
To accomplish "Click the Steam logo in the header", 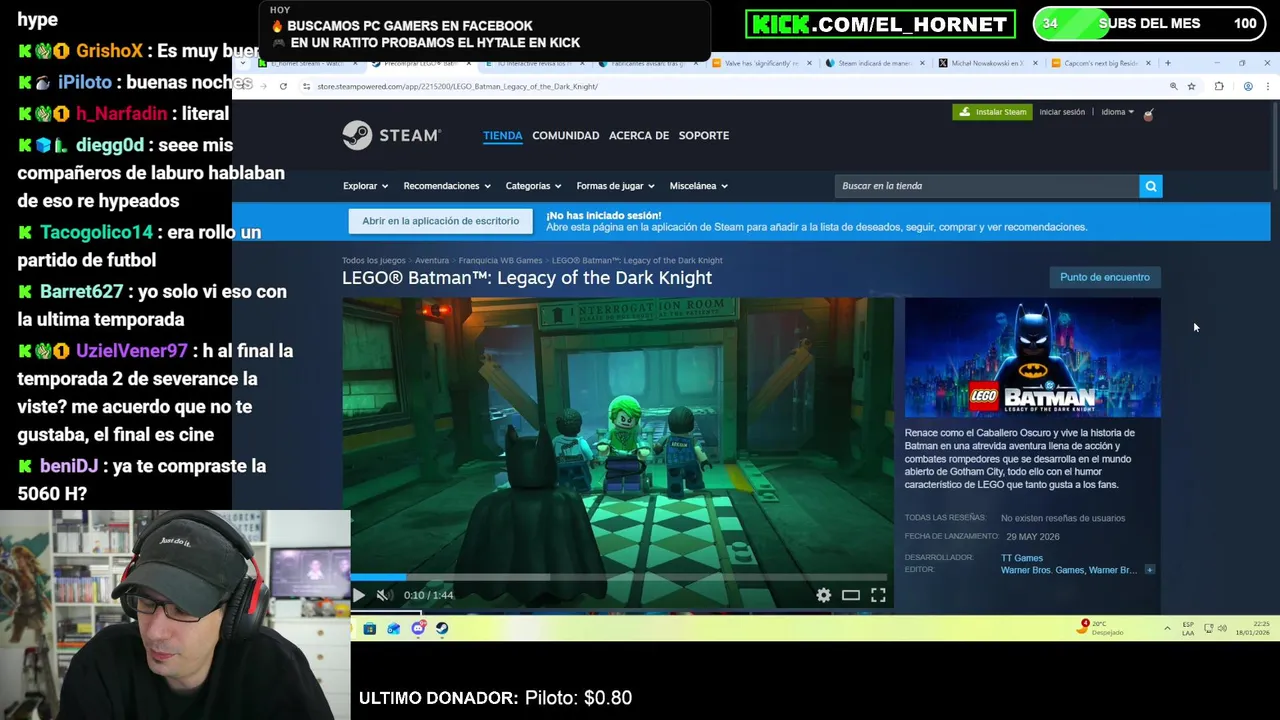I will (391, 135).
